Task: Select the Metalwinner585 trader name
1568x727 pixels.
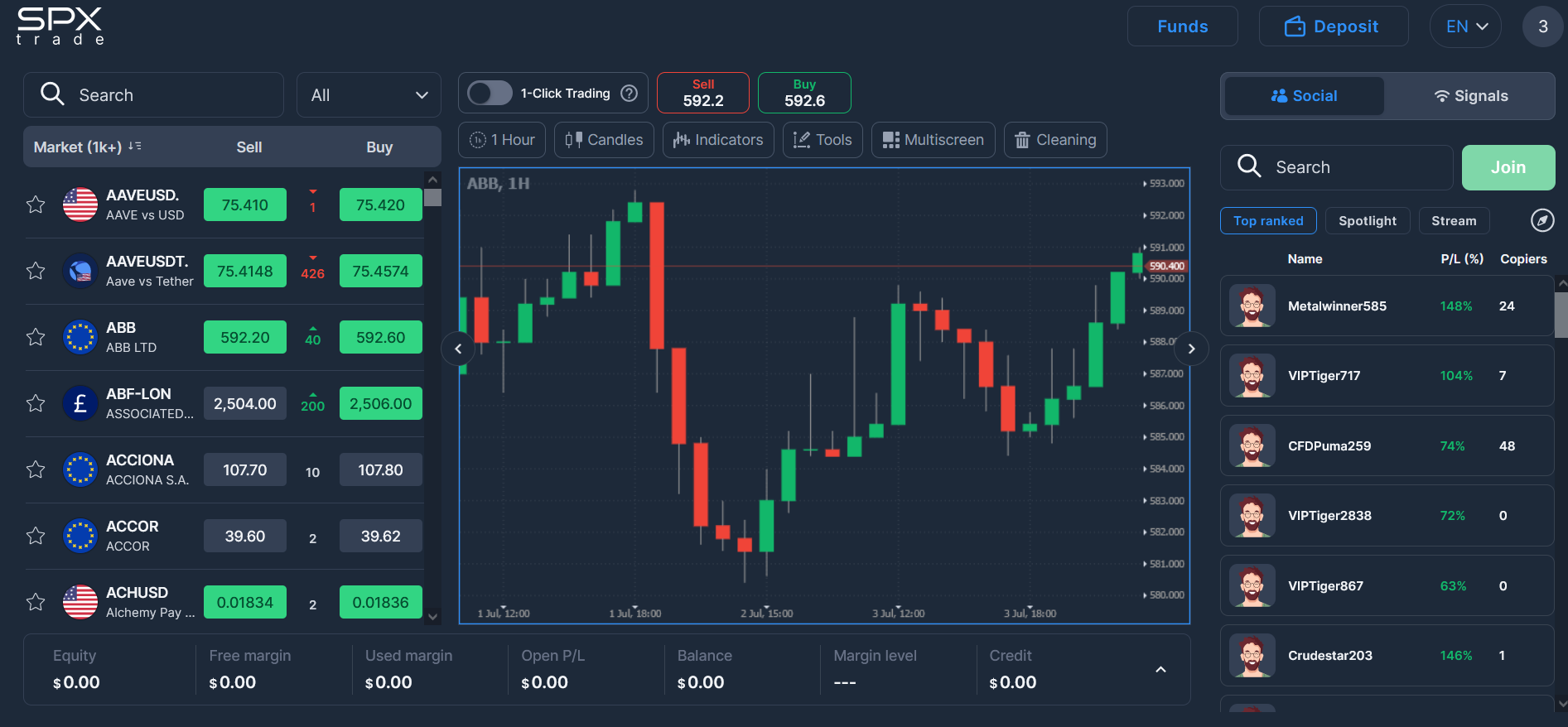Action: 1337,306
